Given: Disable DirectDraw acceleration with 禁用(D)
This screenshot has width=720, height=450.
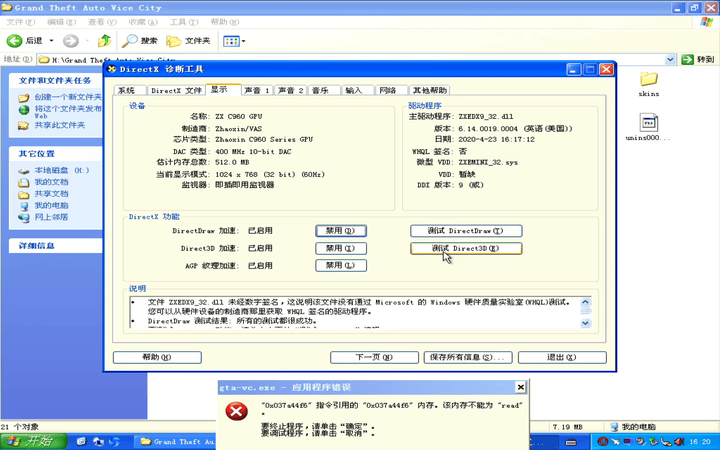Looking at the screenshot, I should tap(341, 231).
